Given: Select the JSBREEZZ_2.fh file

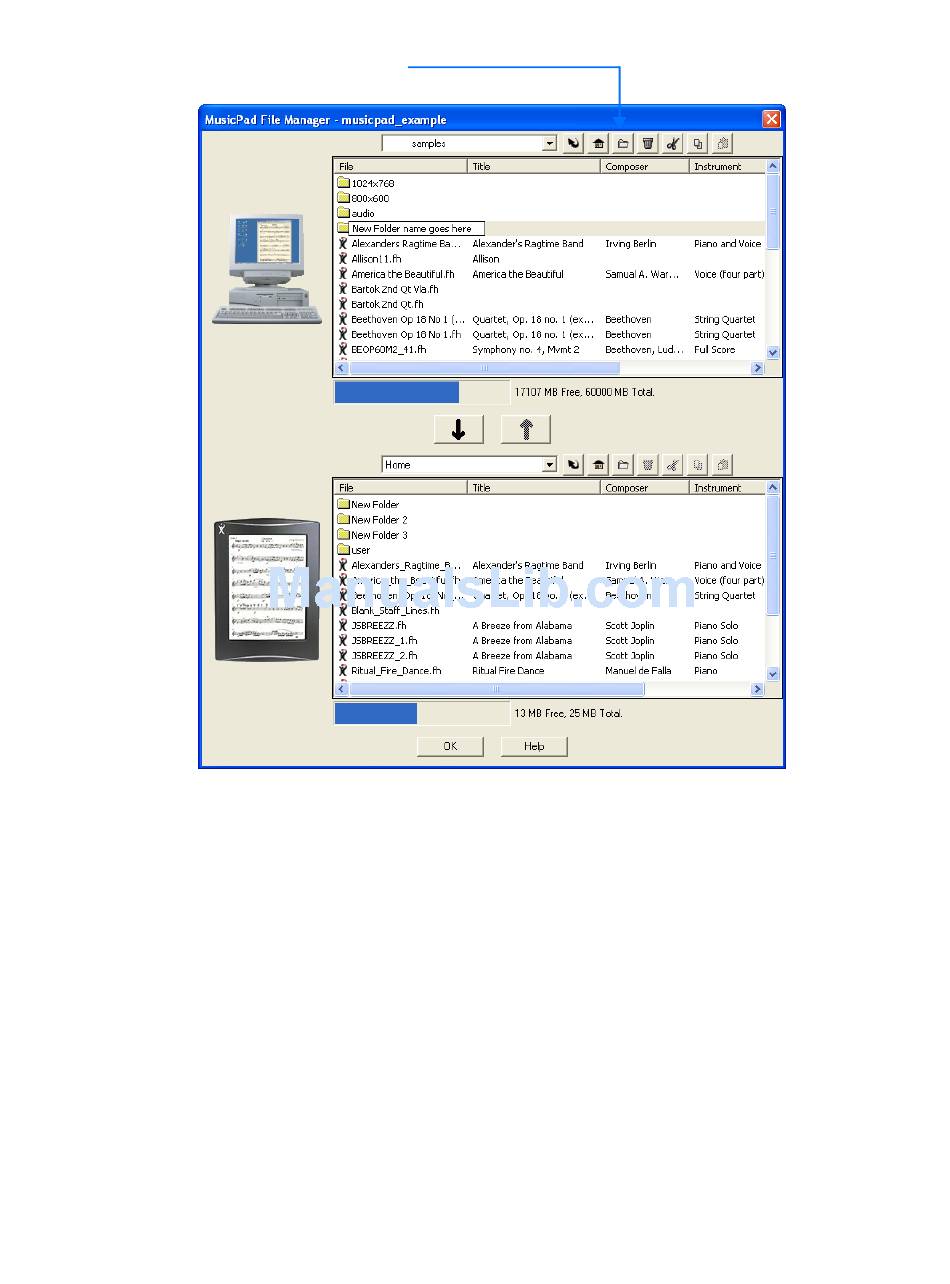Looking at the screenshot, I should 378,656.
